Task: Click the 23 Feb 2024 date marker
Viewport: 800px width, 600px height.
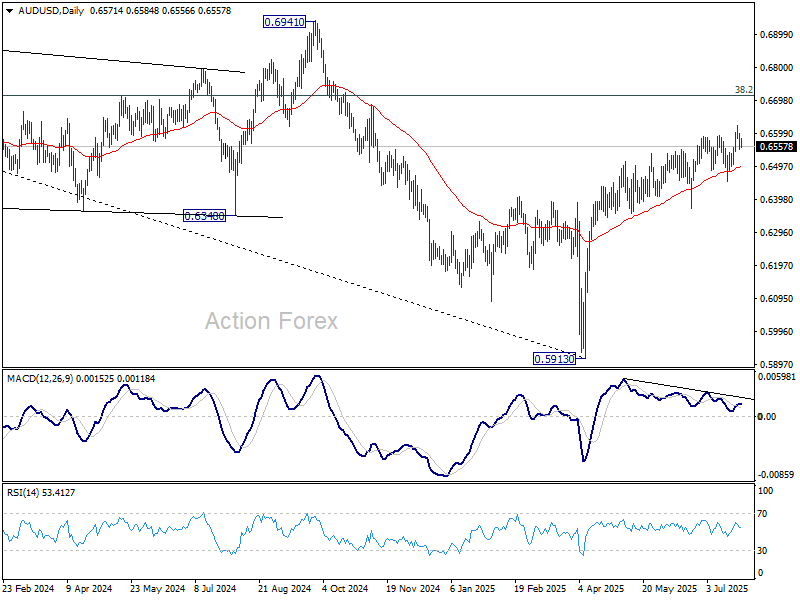Action: click(x=29, y=588)
